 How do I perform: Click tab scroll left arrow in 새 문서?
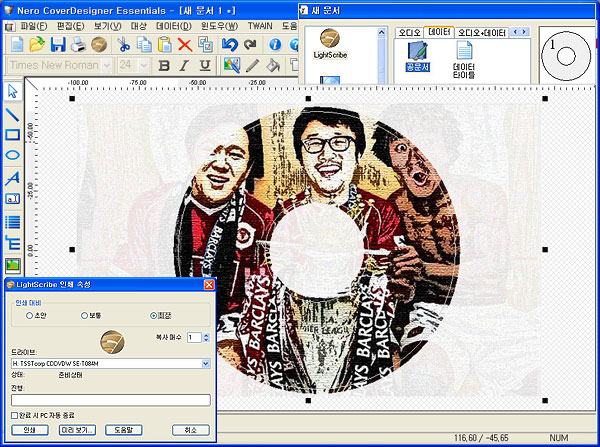click(x=515, y=32)
